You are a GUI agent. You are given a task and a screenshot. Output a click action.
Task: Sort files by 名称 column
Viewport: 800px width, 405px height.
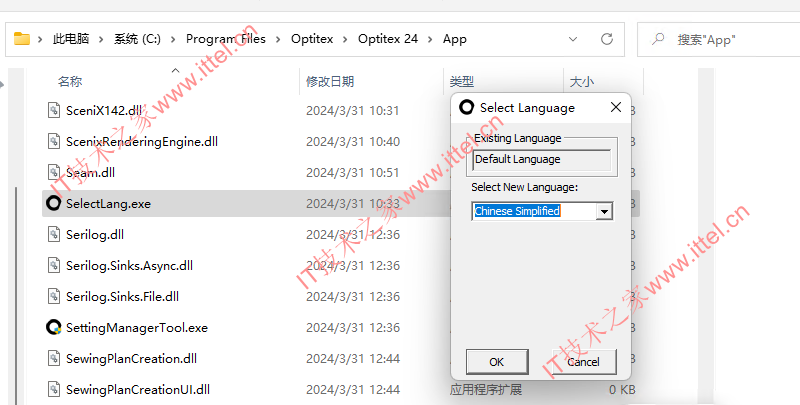(x=70, y=82)
